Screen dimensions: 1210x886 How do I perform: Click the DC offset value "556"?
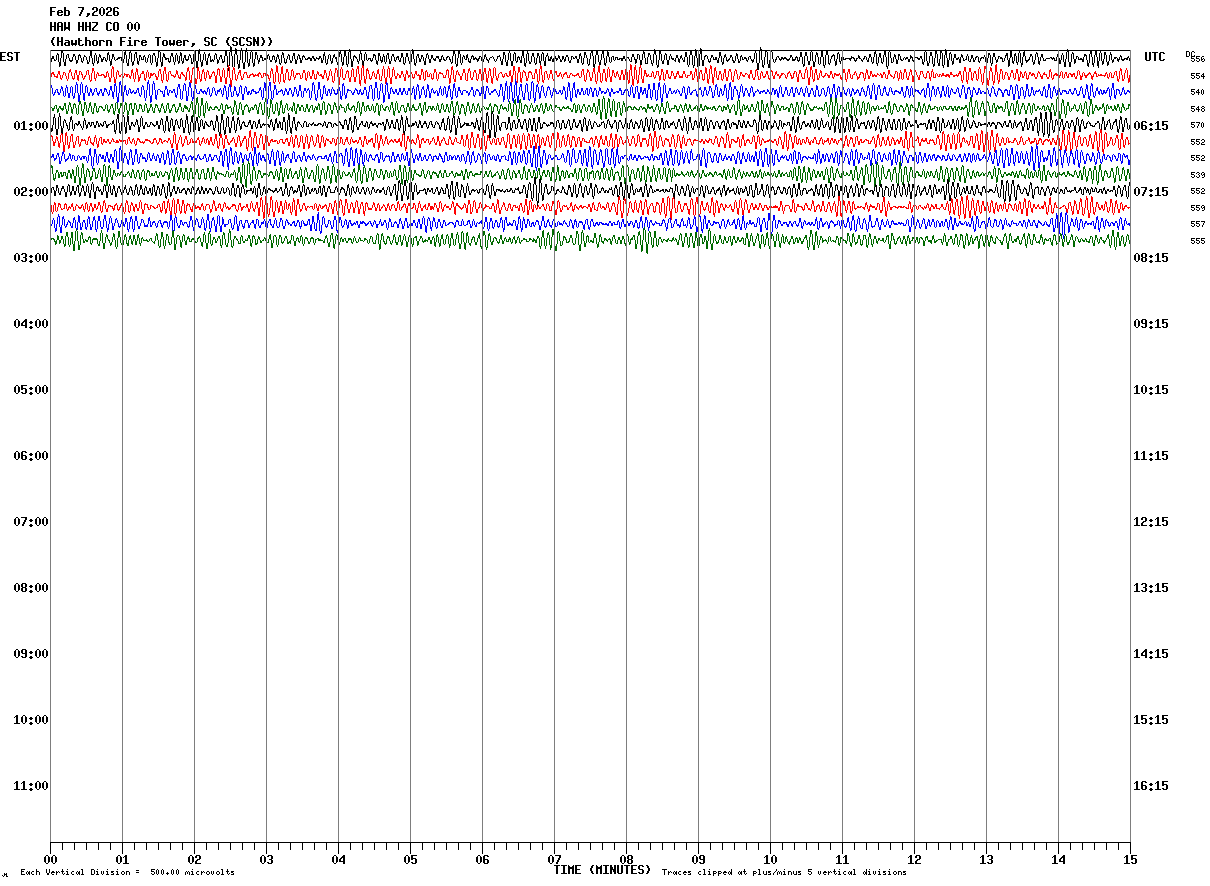(x=1197, y=59)
